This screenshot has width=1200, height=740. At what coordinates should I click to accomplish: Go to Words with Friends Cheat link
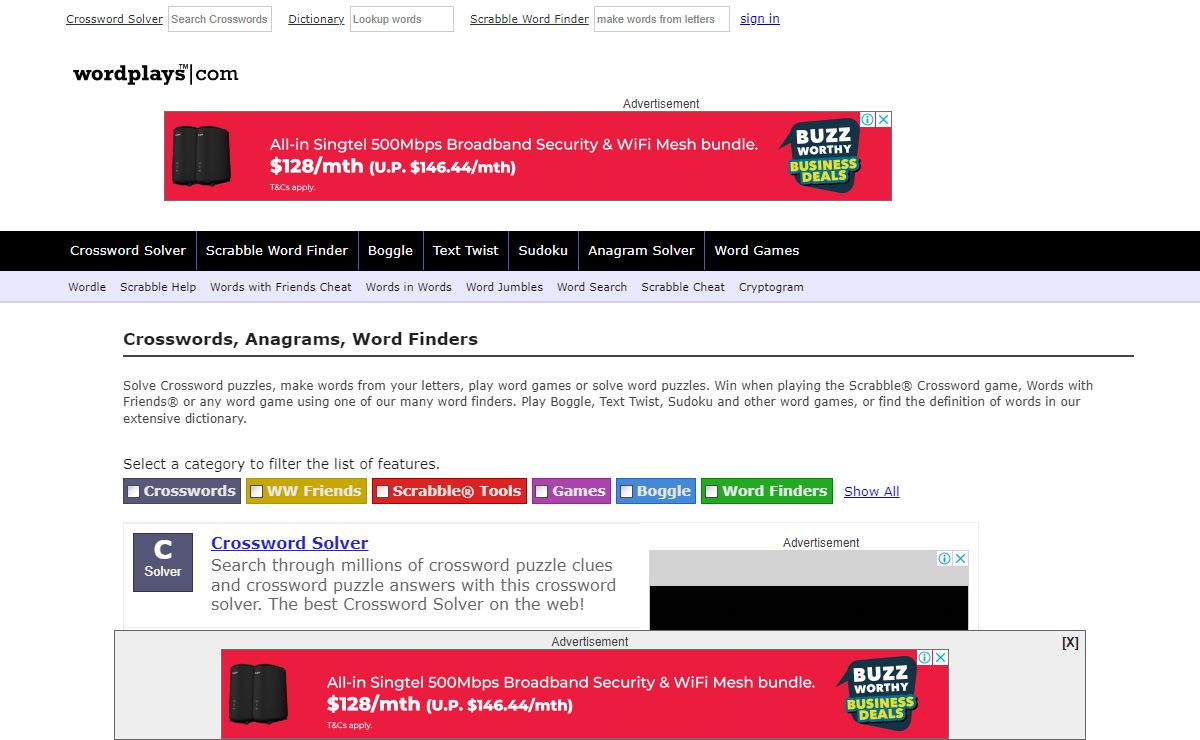coord(281,287)
